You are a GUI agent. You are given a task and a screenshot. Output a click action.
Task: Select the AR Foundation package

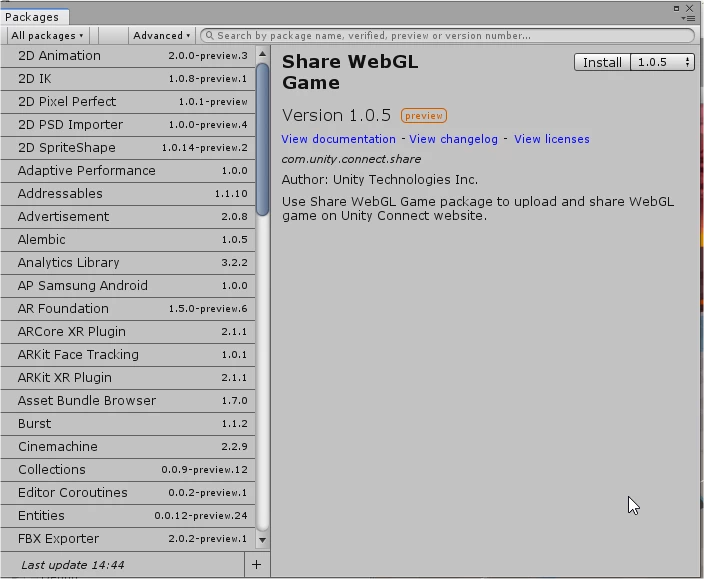[128, 309]
